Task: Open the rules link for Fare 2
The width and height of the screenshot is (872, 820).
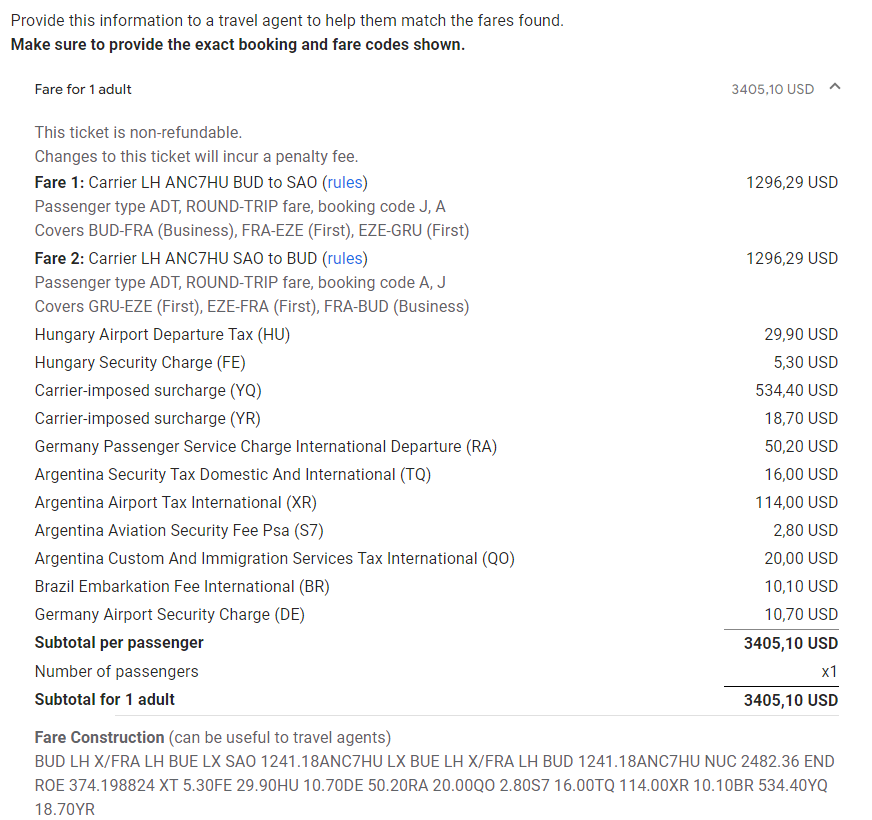Action: (345, 259)
